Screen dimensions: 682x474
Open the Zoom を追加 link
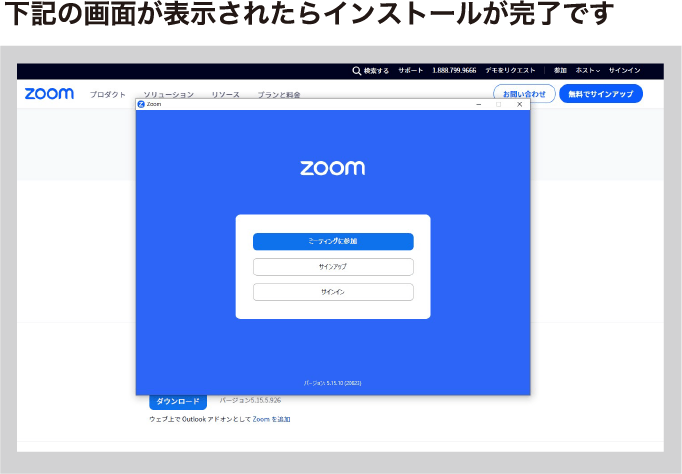coord(271,419)
